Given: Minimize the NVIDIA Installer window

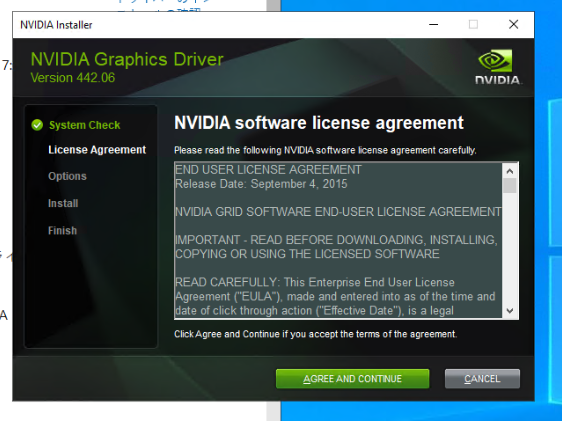Looking at the screenshot, I should [434, 24].
